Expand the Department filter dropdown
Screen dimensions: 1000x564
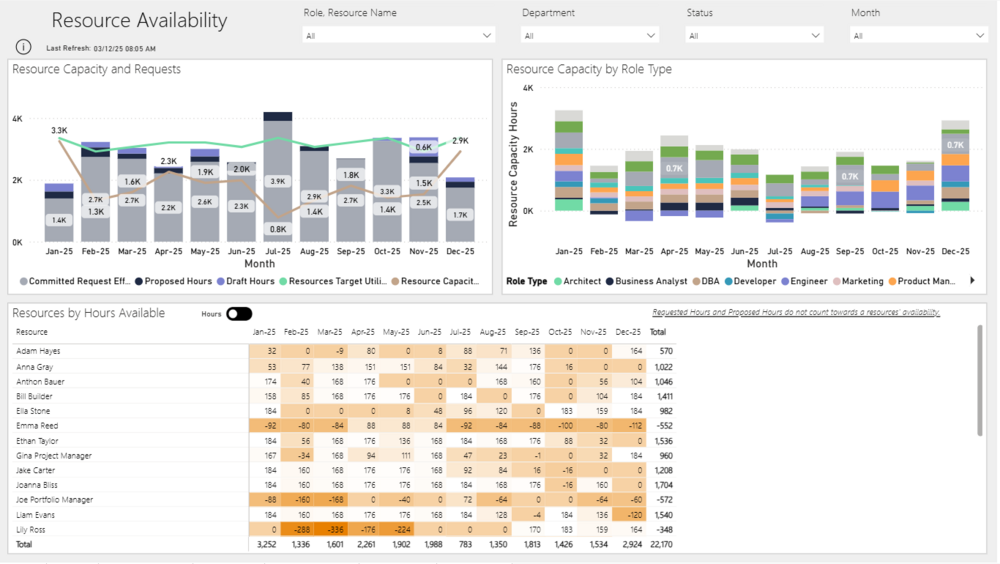coord(590,35)
